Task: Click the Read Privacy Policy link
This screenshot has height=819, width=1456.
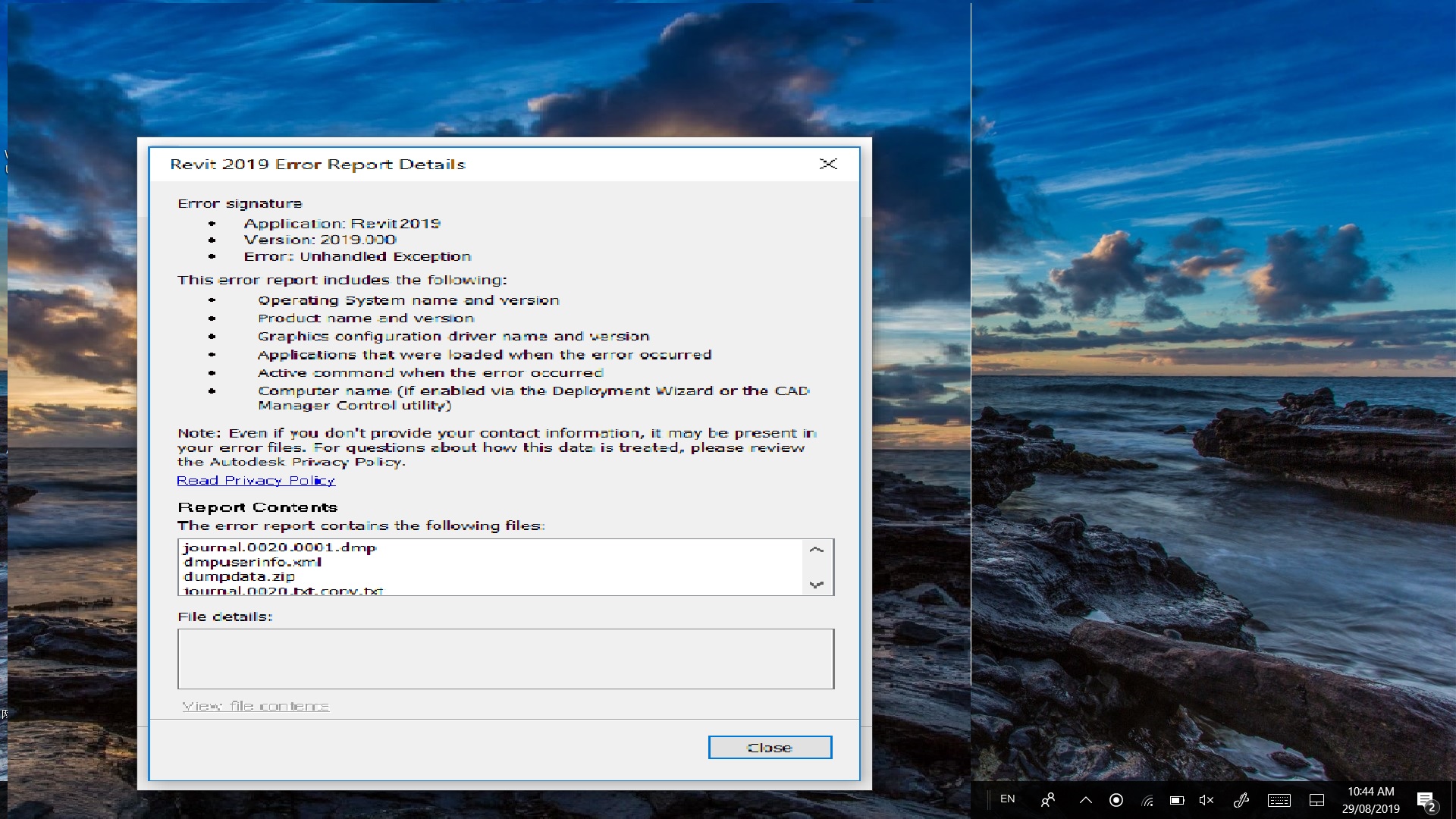Action: 256,481
